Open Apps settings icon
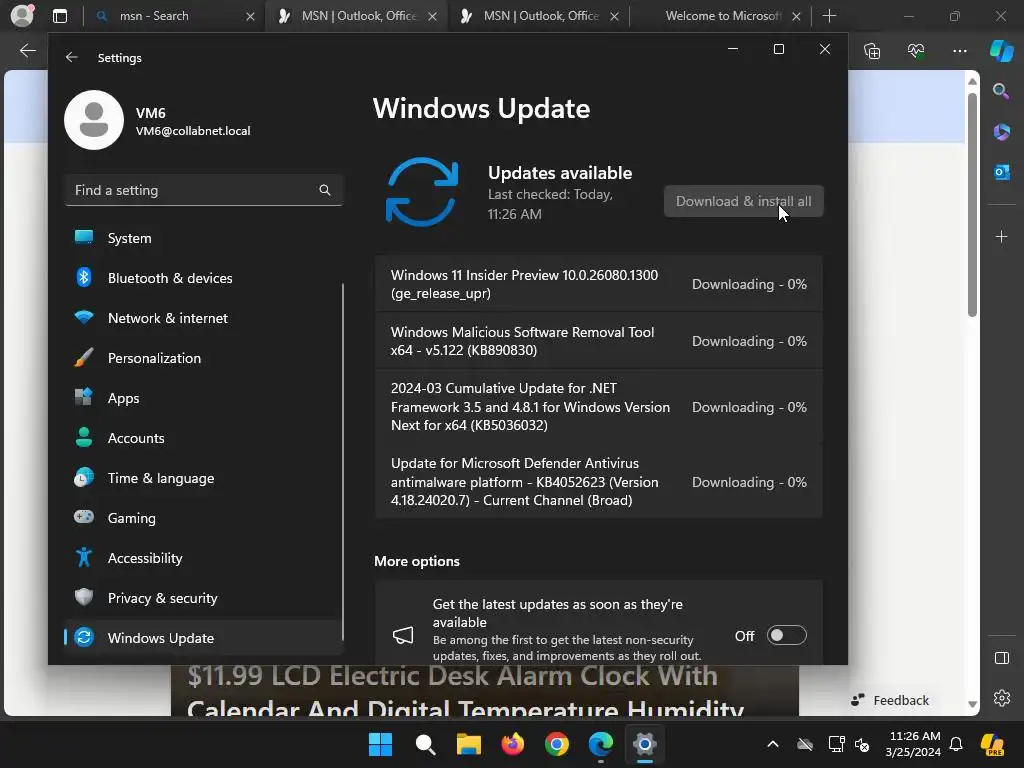The height and width of the screenshot is (768, 1024). (x=84, y=397)
